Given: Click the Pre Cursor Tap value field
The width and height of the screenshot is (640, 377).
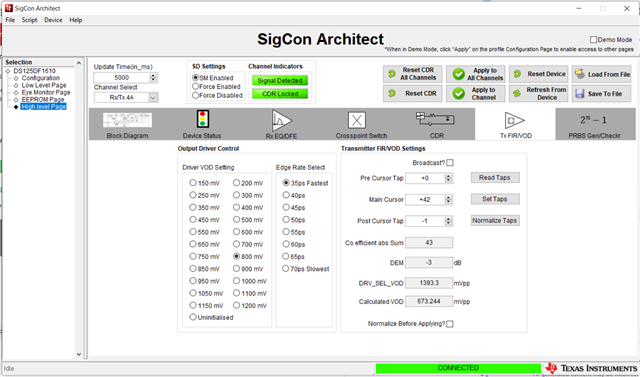Looking at the screenshot, I should pyautogui.click(x=425, y=178).
